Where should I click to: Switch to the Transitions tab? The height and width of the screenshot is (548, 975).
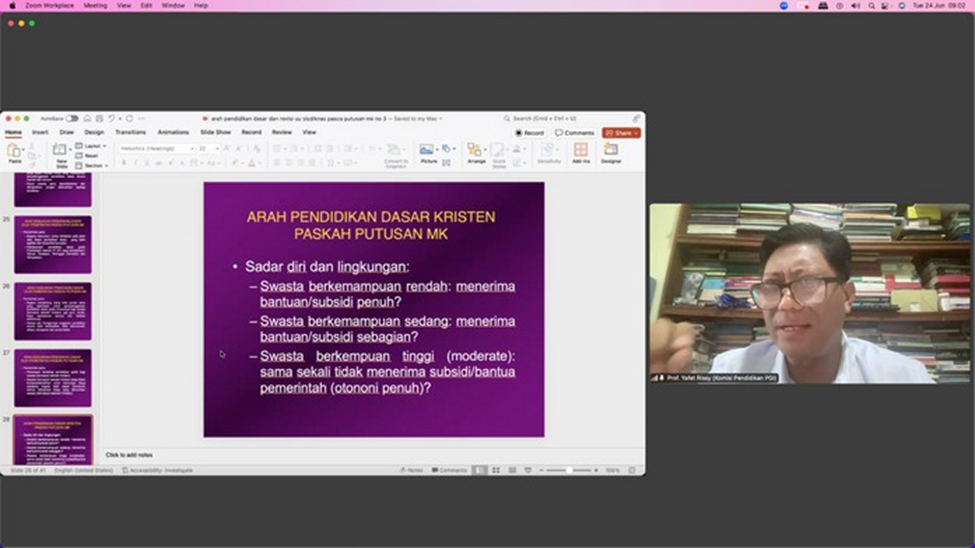[x=130, y=132]
